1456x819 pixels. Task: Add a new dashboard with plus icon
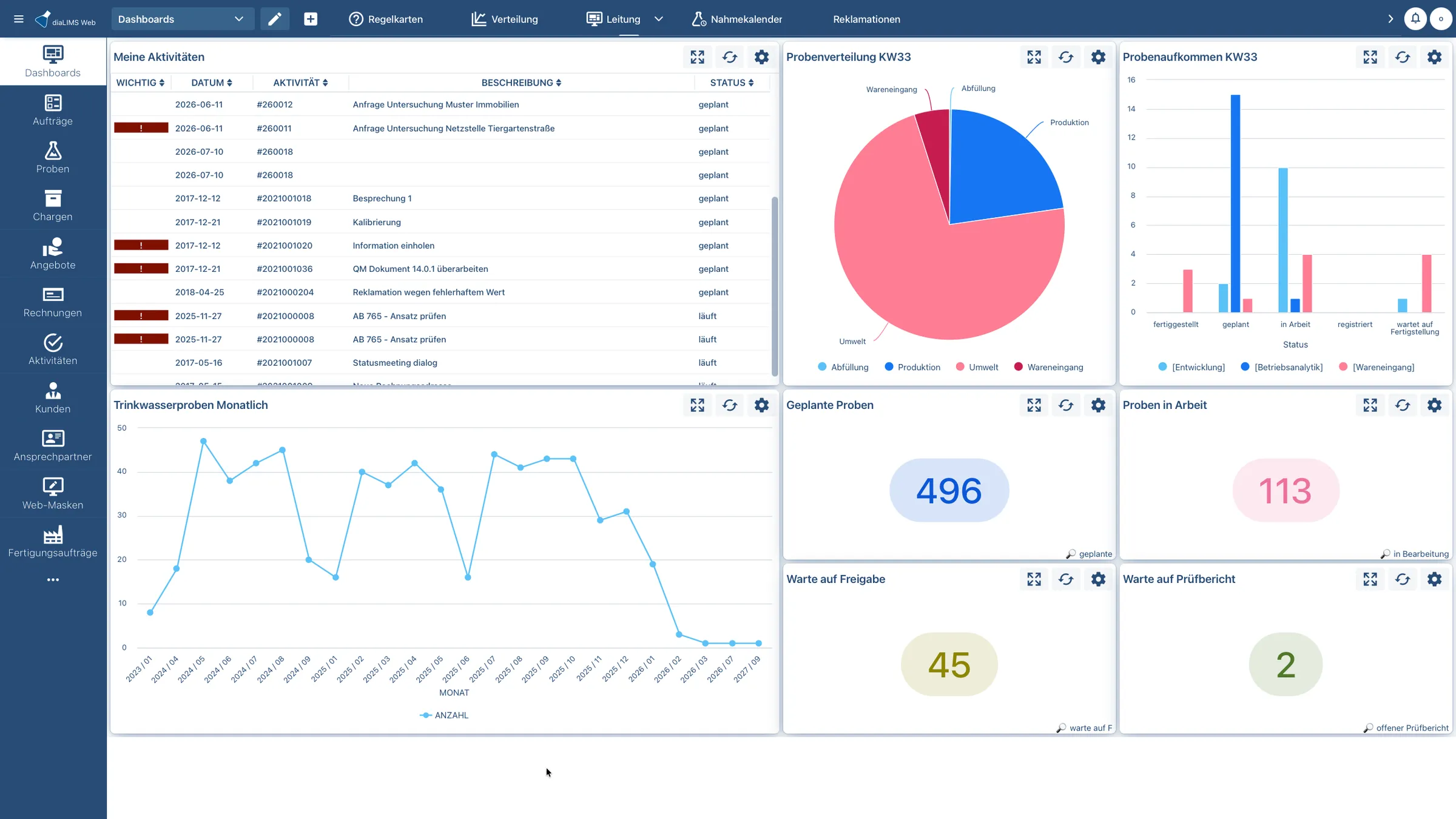(x=311, y=19)
